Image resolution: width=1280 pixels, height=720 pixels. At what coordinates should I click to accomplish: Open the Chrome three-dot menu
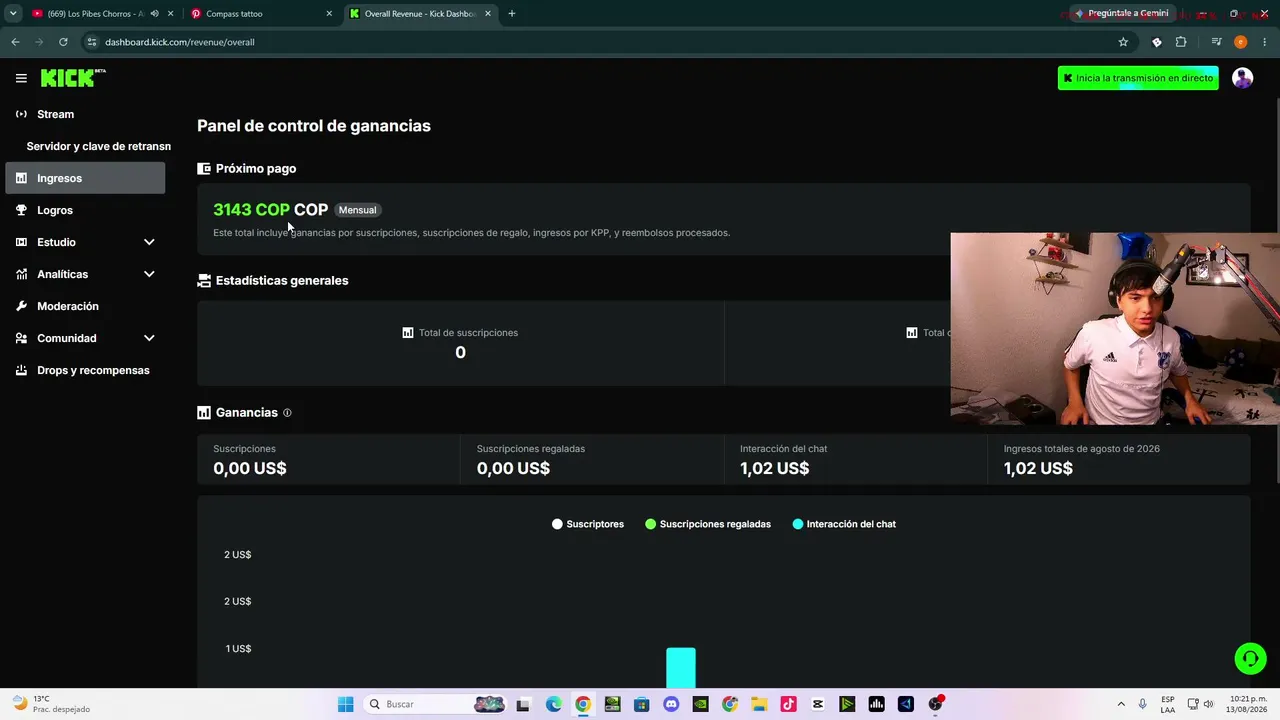click(1265, 42)
